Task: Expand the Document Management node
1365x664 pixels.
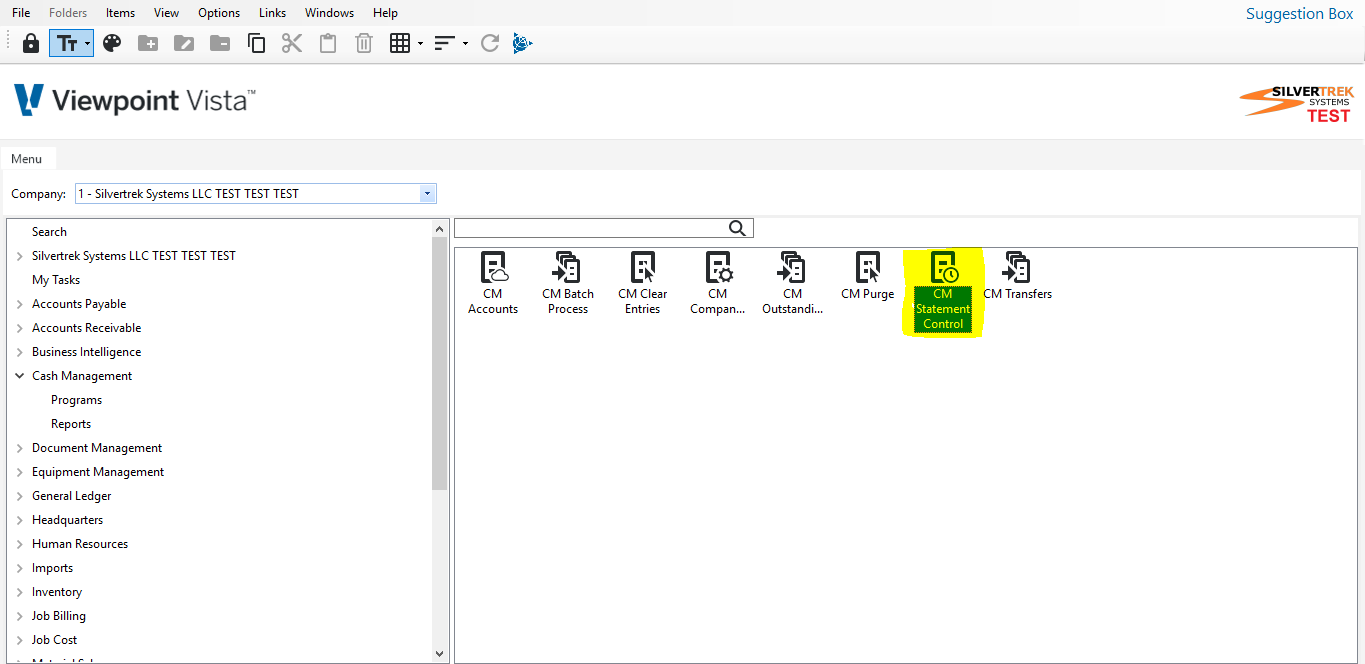Action: [20, 448]
